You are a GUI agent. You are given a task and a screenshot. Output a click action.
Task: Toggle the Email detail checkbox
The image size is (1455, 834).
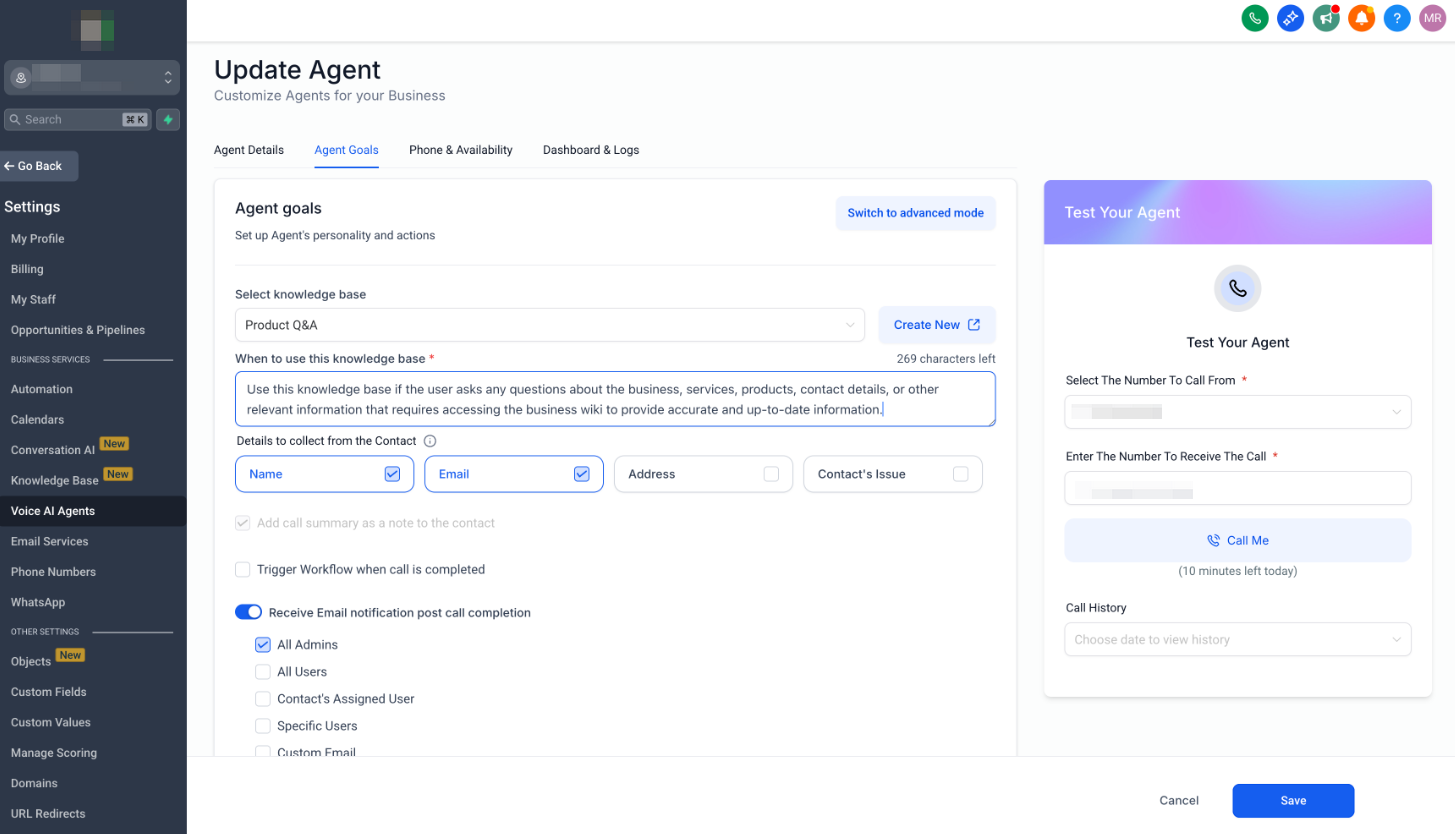point(582,474)
